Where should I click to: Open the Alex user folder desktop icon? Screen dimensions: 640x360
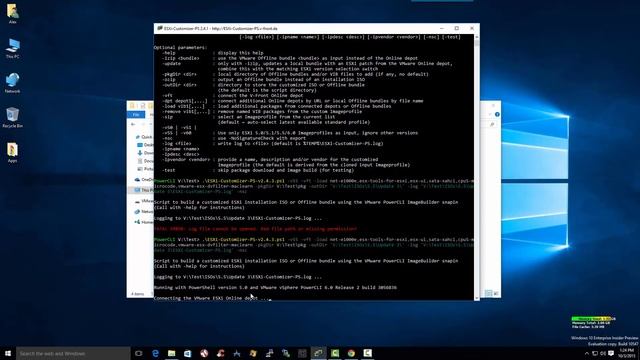[12, 13]
